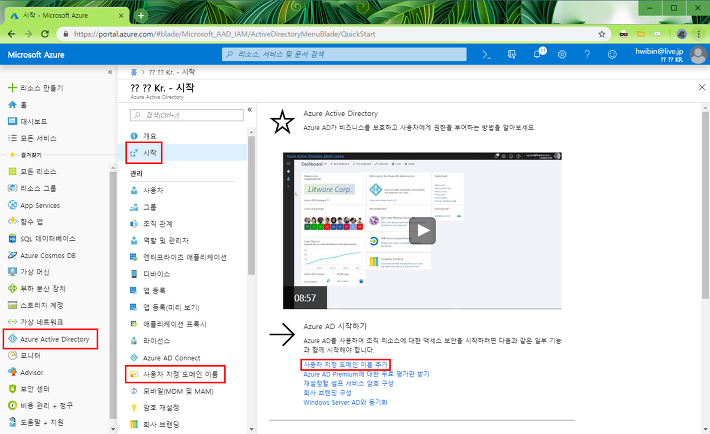Image resolution: width=710 pixels, height=434 pixels.
Task: Open Cloud Shell from the top bar
Action: 487,54
